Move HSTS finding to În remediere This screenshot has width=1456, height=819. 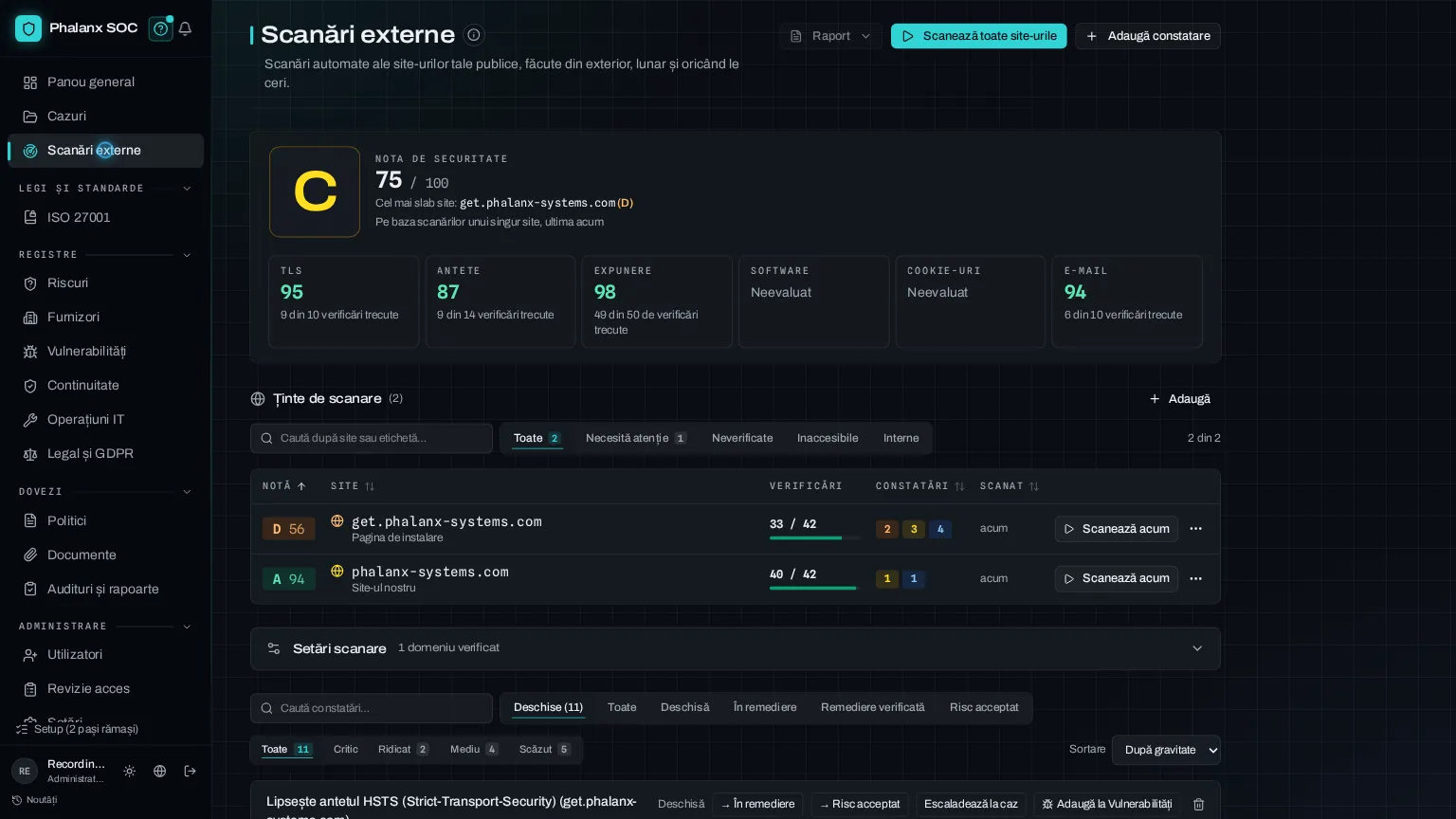click(757, 804)
